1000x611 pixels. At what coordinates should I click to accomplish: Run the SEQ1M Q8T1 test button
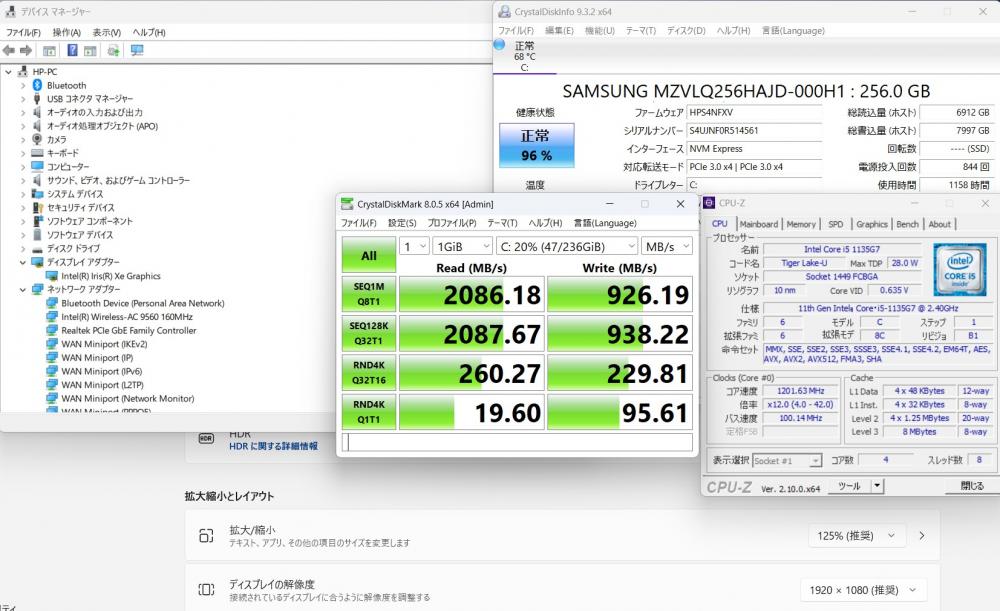click(369, 294)
